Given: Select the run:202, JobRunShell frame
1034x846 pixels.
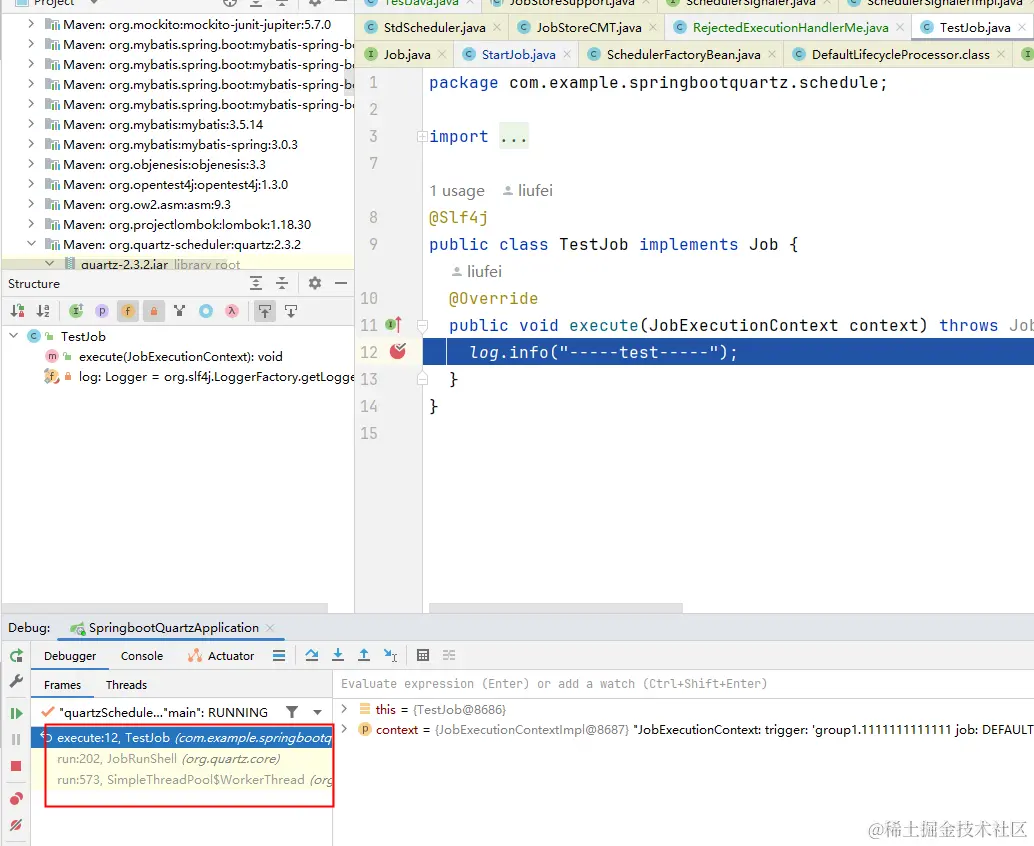Looking at the screenshot, I should tap(182, 758).
